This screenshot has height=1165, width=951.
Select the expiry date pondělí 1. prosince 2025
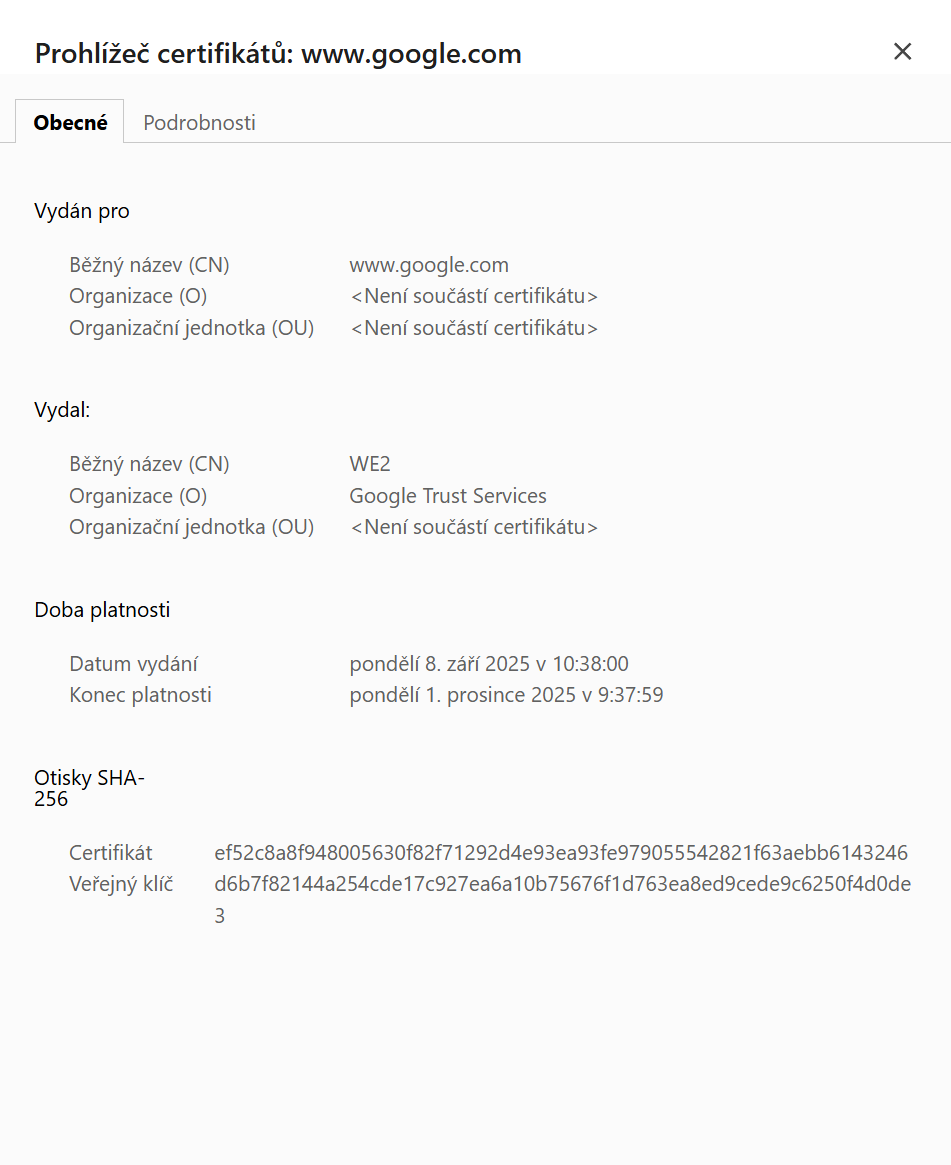click(x=506, y=694)
